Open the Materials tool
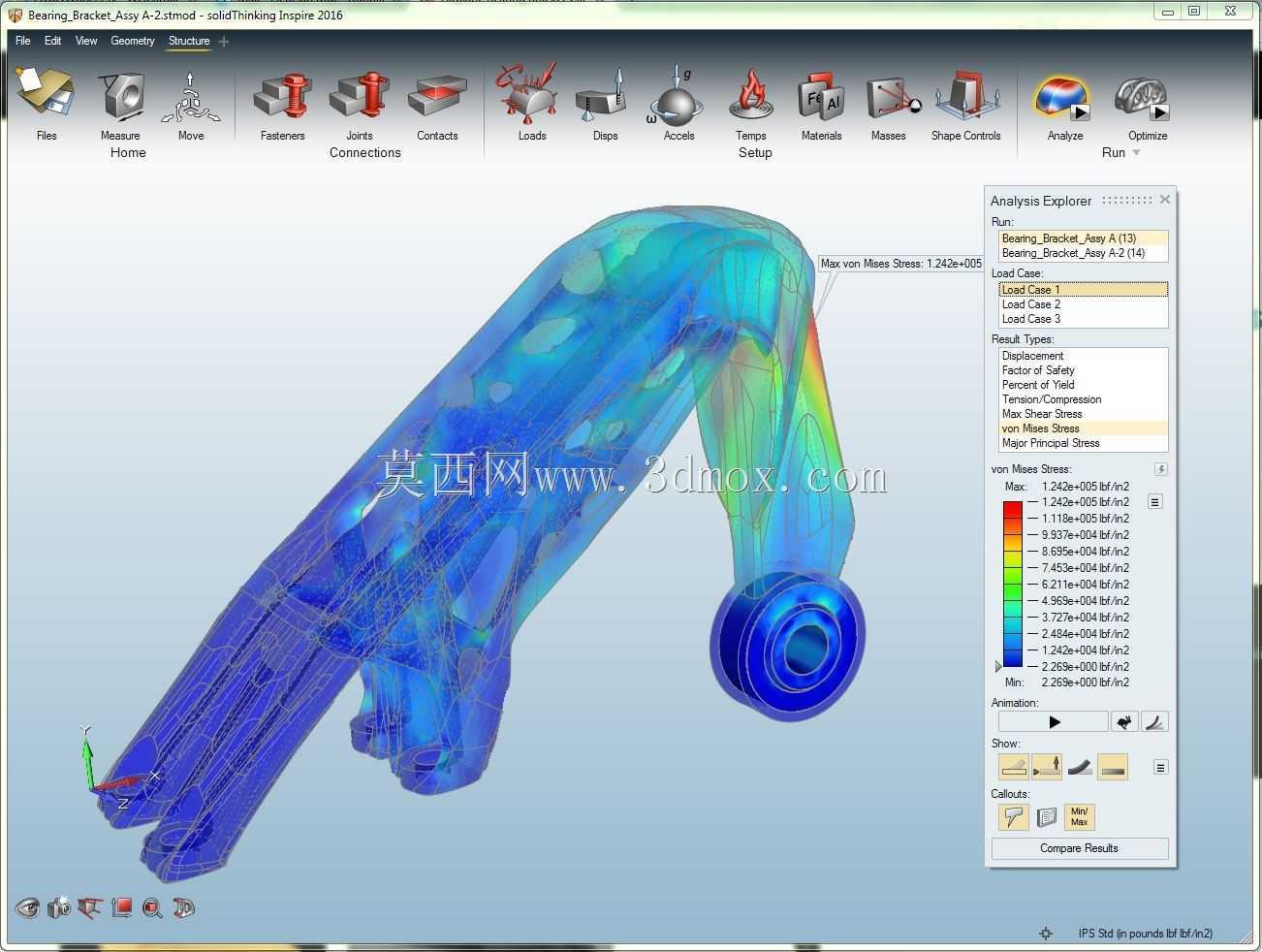The height and width of the screenshot is (952, 1262). pyautogui.click(x=821, y=96)
